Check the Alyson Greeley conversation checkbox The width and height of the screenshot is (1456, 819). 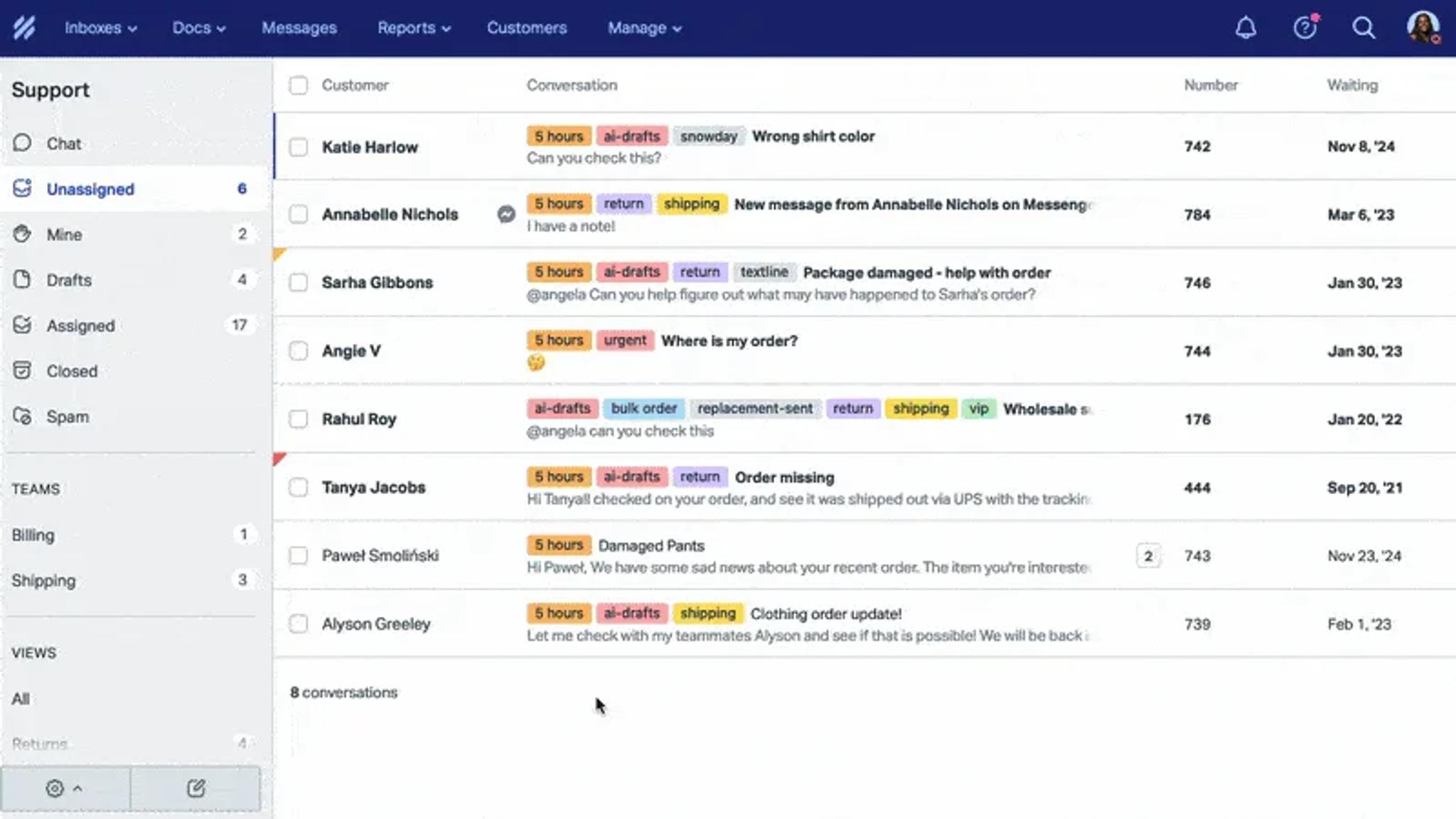pos(299,623)
